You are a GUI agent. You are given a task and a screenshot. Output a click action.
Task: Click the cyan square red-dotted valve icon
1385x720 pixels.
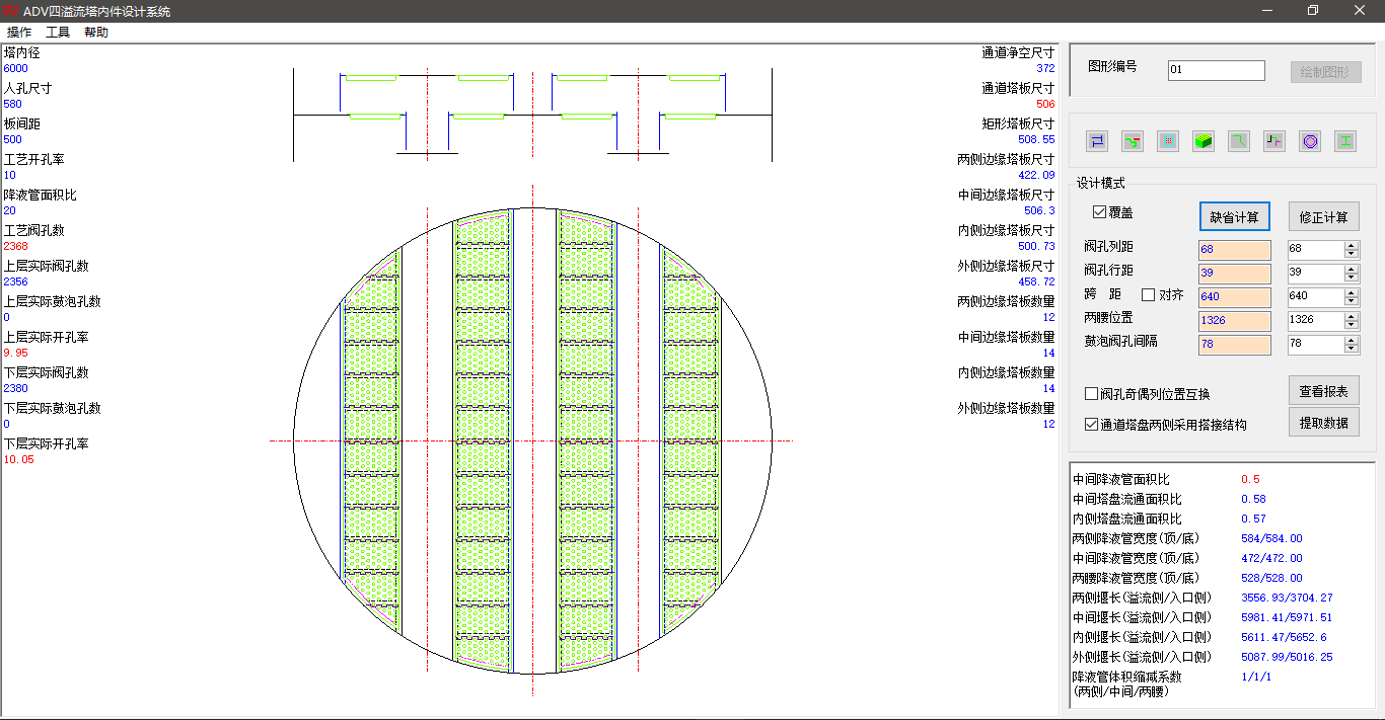[1168, 142]
